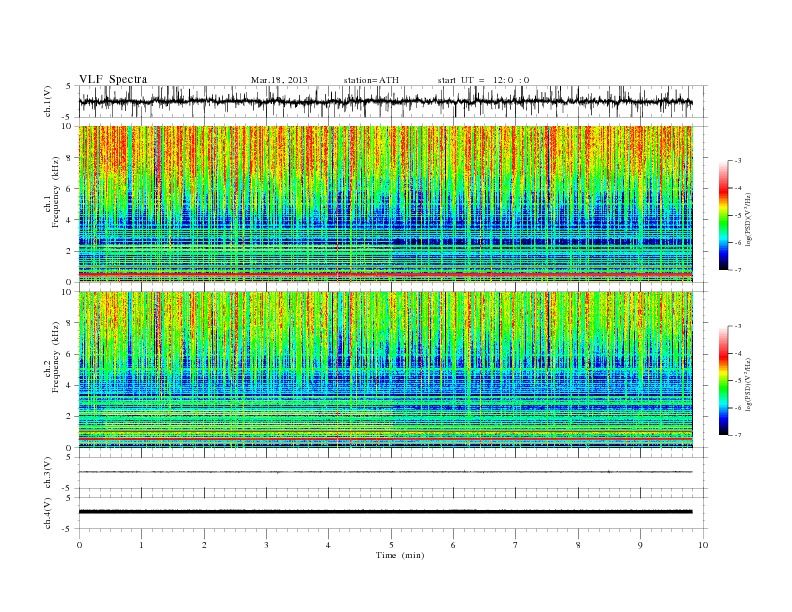The image size is (792, 612).
Task: Click the "8" kHz tick on ch.1 axis
Action: [x=70, y=158]
